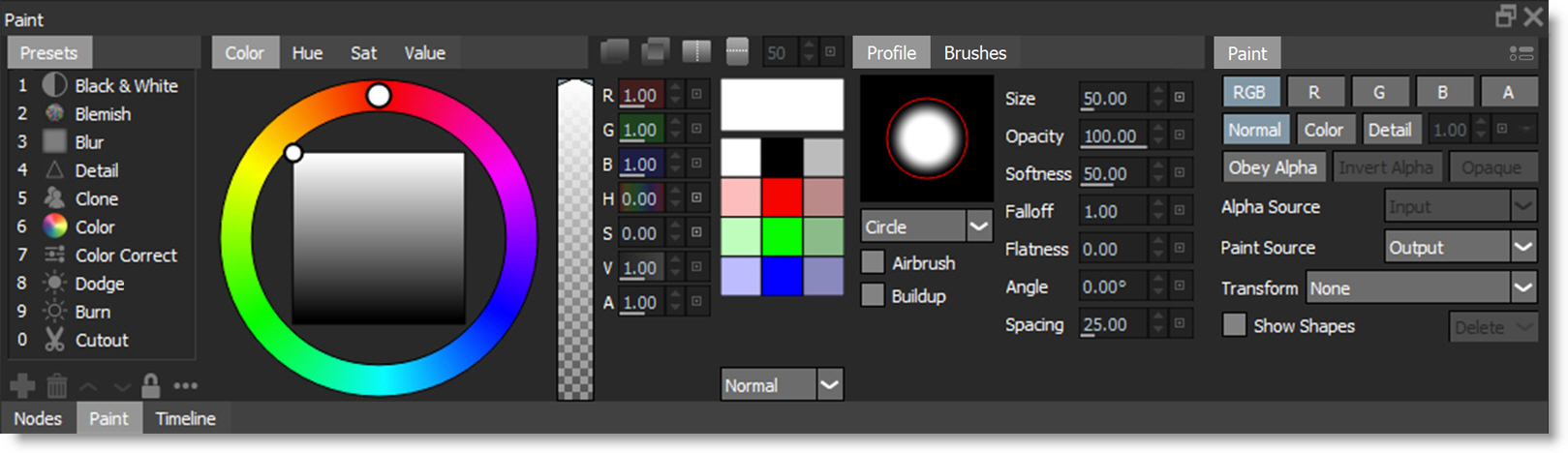Click the Obey Alpha button

[x=1272, y=167]
